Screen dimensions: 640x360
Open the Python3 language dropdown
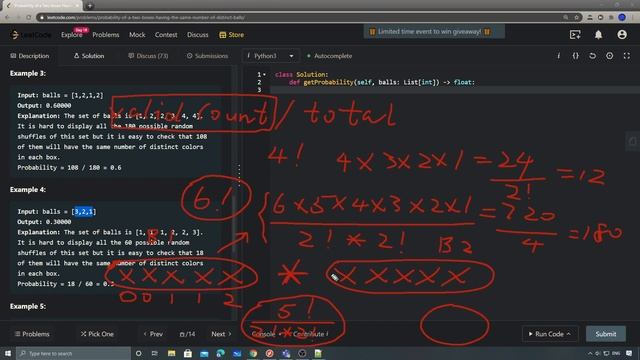pyautogui.click(x=270, y=56)
